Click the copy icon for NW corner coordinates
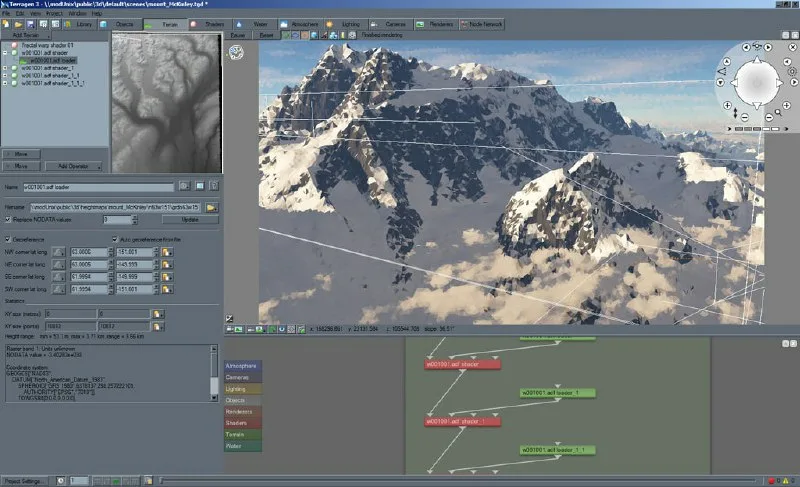The image size is (800, 487). [x=167, y=253]
